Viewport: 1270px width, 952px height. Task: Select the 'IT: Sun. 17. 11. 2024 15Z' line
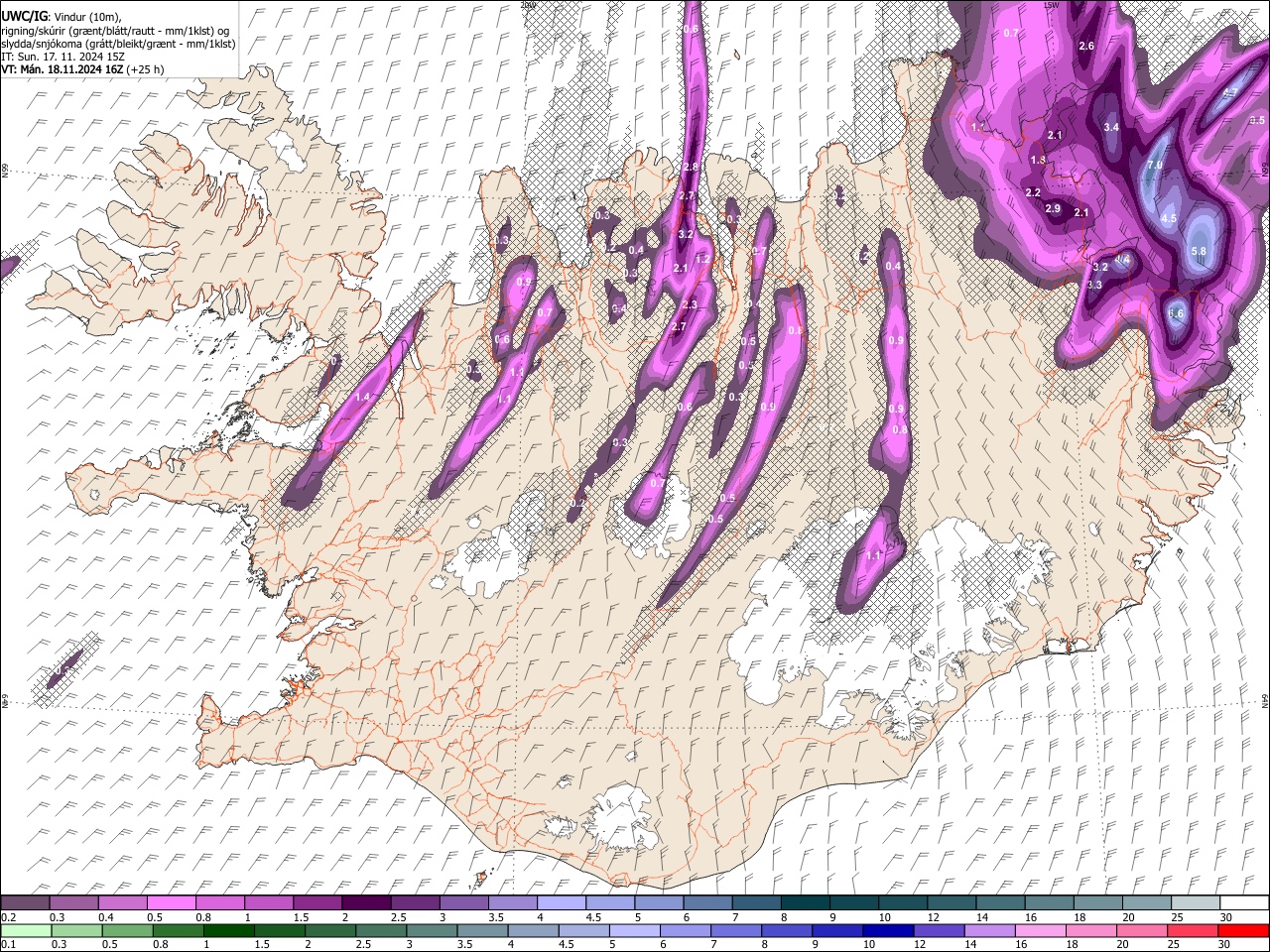click(x=63, y=57)
